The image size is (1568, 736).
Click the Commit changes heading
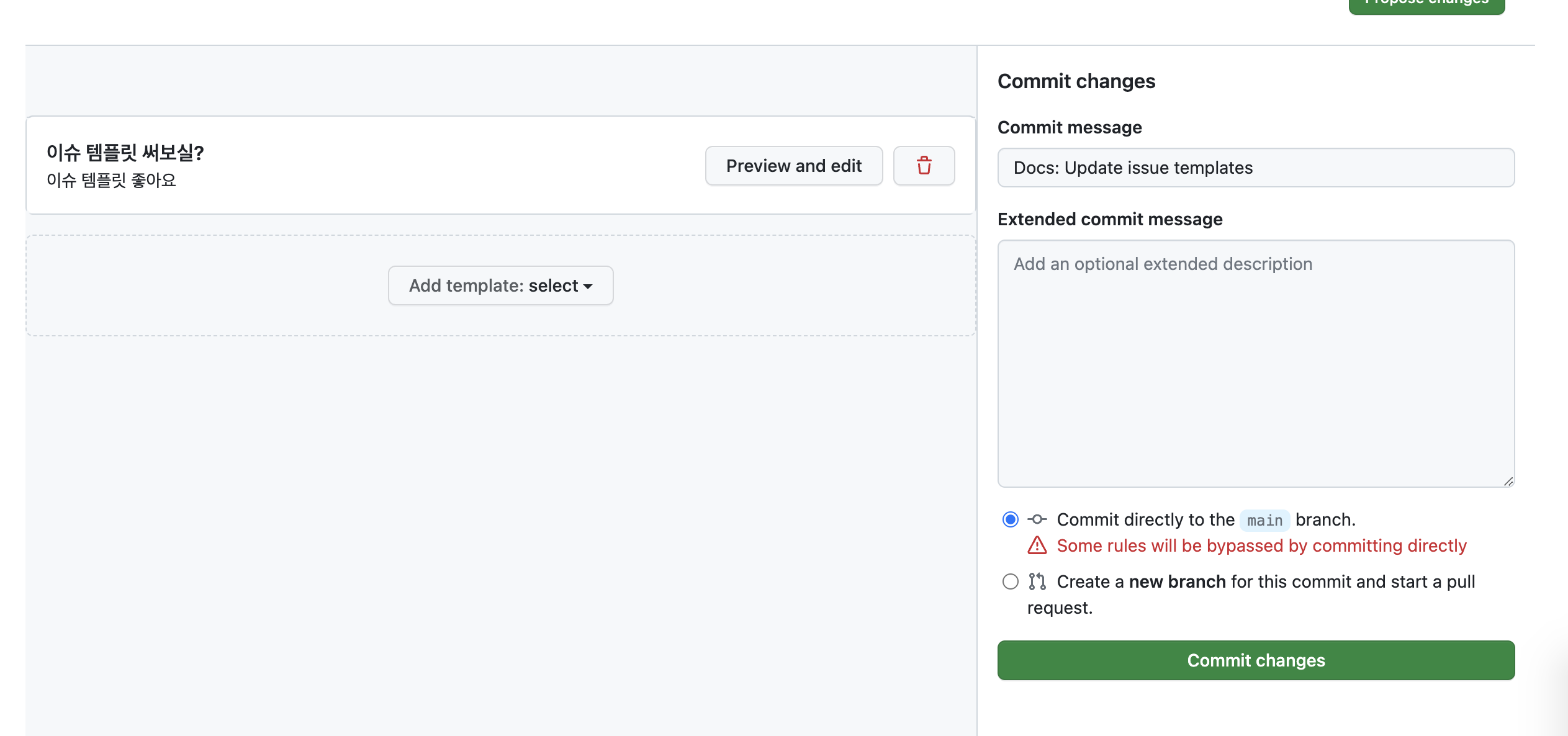(x=1076, y=81)
